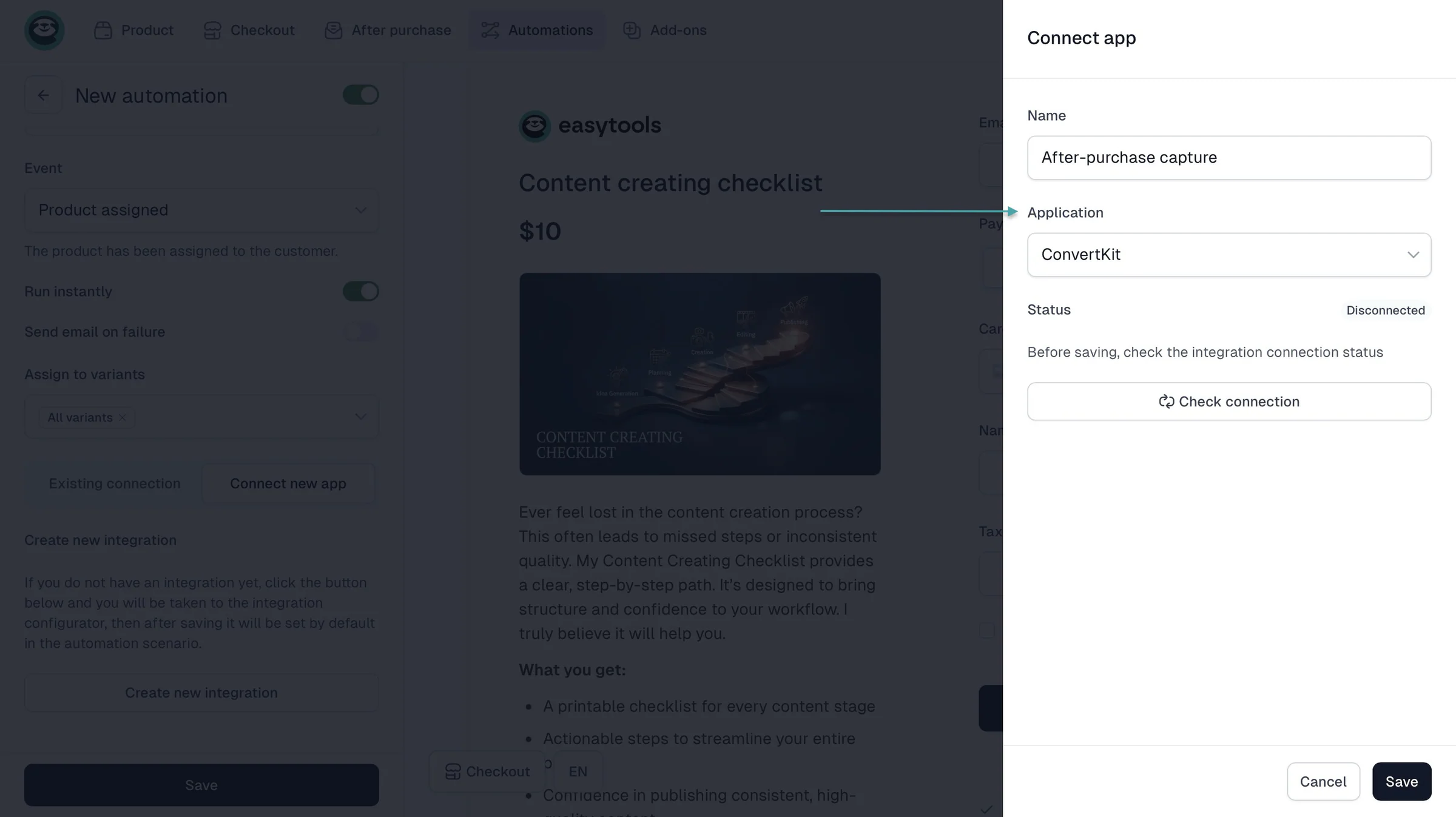1456x817 pixels.
Task: Click Save in Connect app panel
Action: click(1401, 781)
